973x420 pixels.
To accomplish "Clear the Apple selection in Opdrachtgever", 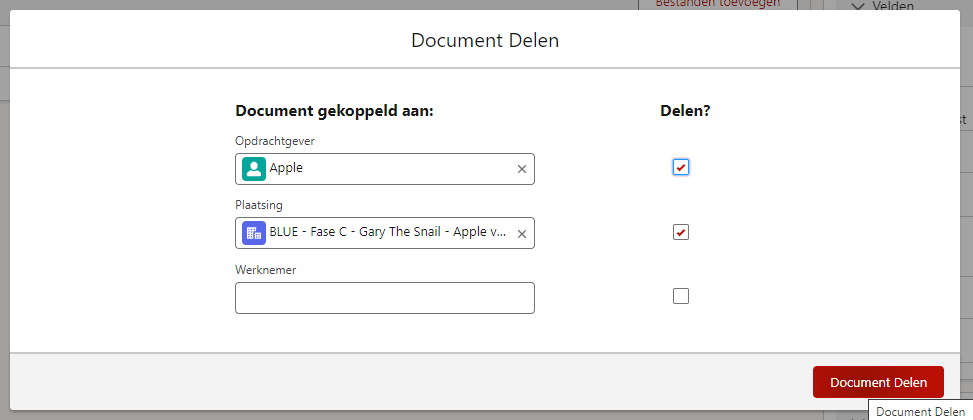I will [x=521, y=169].
